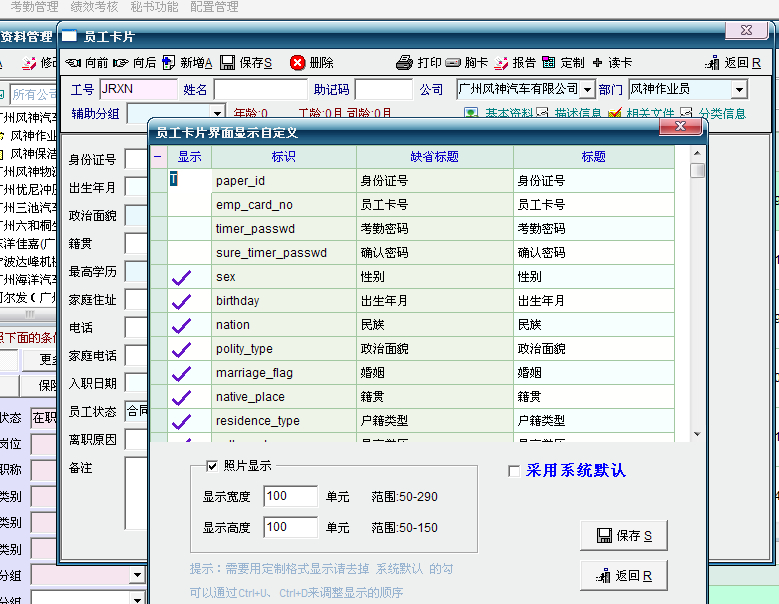Expand the 辅助分组 dropdown

[217, 114]
